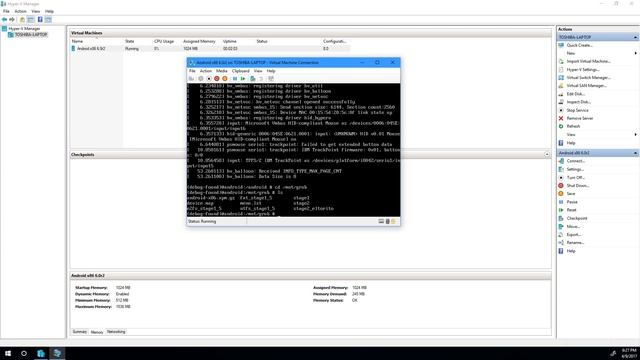Click the grayed Start icon in VM Connection toolbar
The image size is (640, 360).
click(201, 78)
